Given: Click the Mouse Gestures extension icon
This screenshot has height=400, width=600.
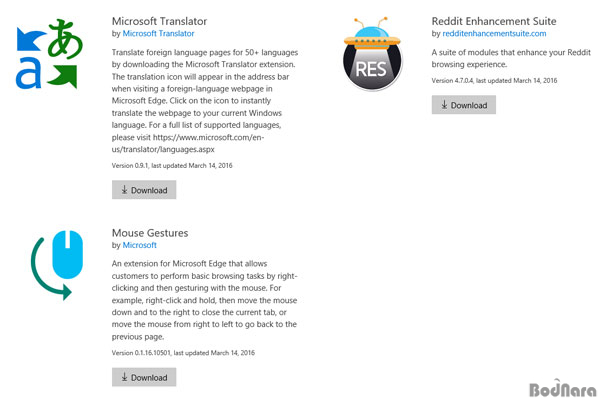Looking at the screenshot, I should click(57, 265).
